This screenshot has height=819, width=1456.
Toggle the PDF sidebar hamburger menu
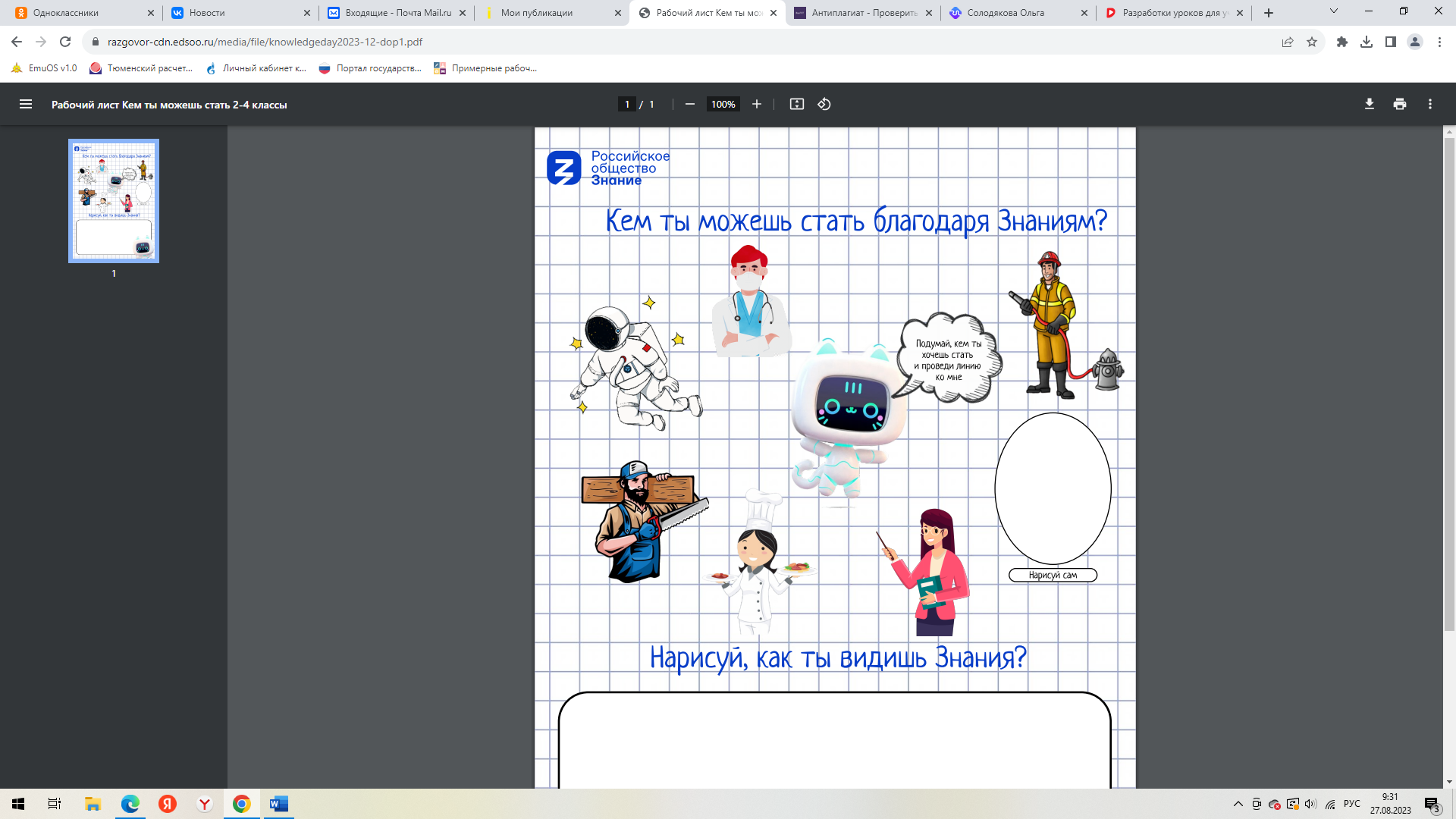[x=26, y=105]
